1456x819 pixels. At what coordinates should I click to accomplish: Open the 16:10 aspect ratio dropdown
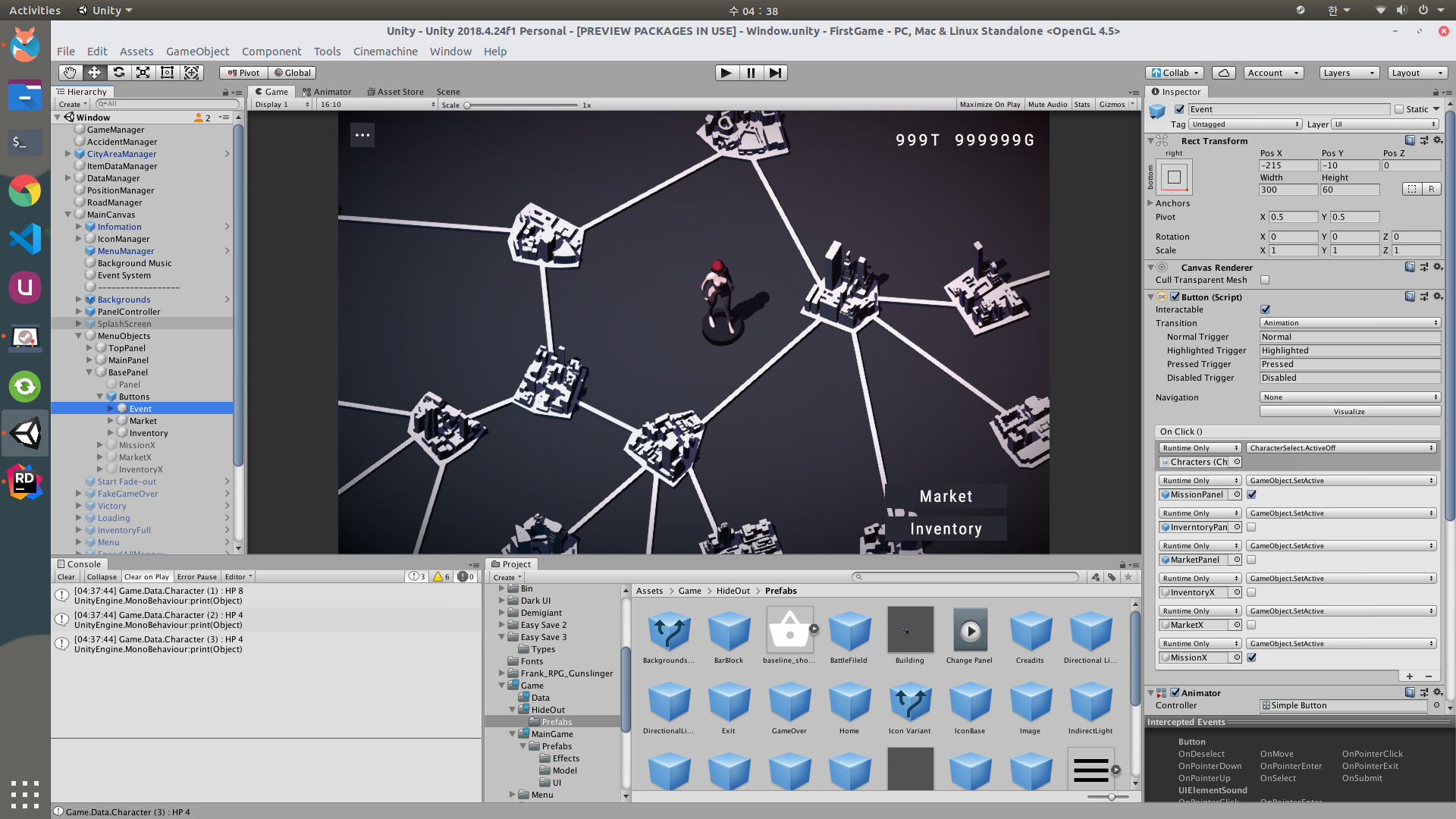377,105
